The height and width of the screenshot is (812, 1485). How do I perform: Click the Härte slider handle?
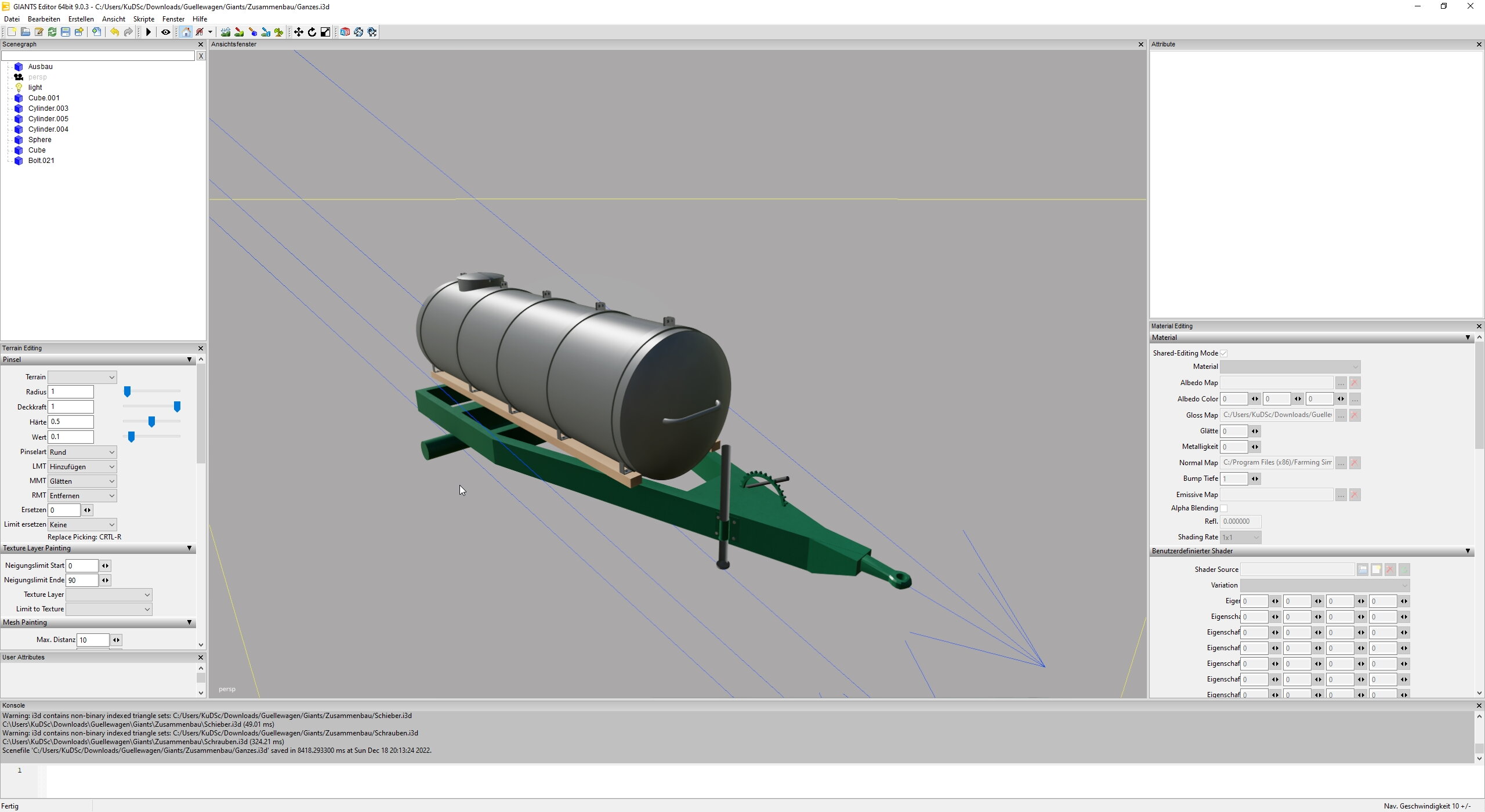(x=151, y=422)
